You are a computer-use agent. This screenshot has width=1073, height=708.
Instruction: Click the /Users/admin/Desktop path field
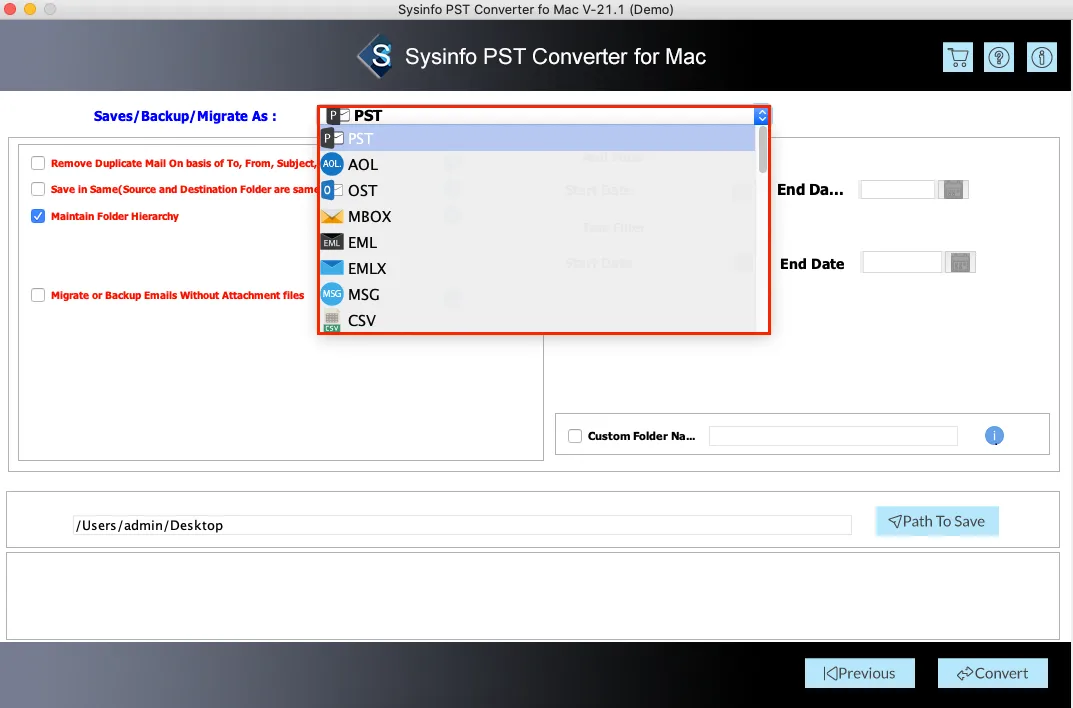(462, 525)
